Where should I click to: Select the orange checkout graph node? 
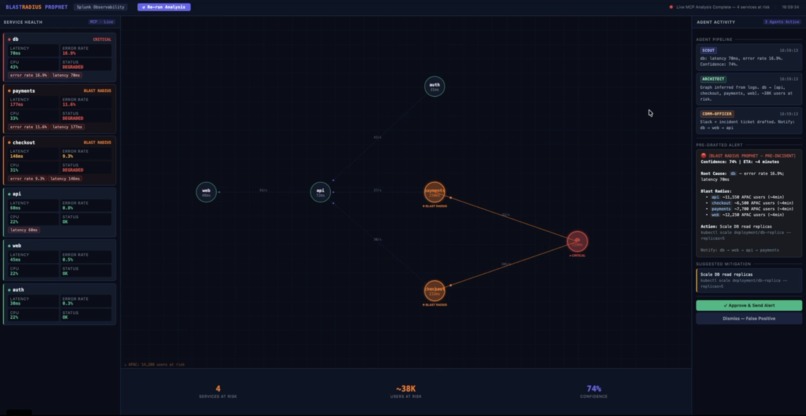tap(434, 291)
